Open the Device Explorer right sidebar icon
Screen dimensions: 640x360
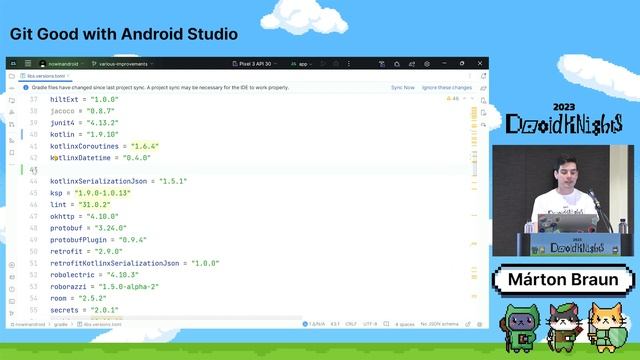point(484,113)
